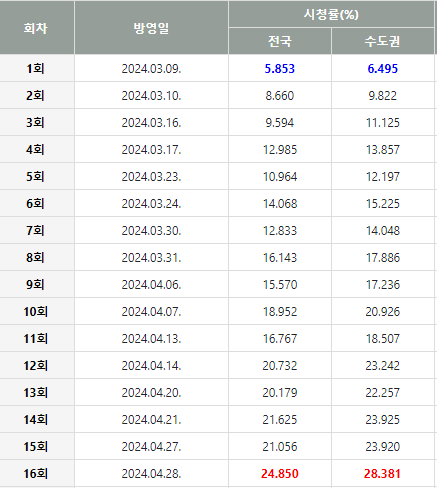437x488 pixels.
Task: Click the rating value 10.964
Action: pos(280,177)
